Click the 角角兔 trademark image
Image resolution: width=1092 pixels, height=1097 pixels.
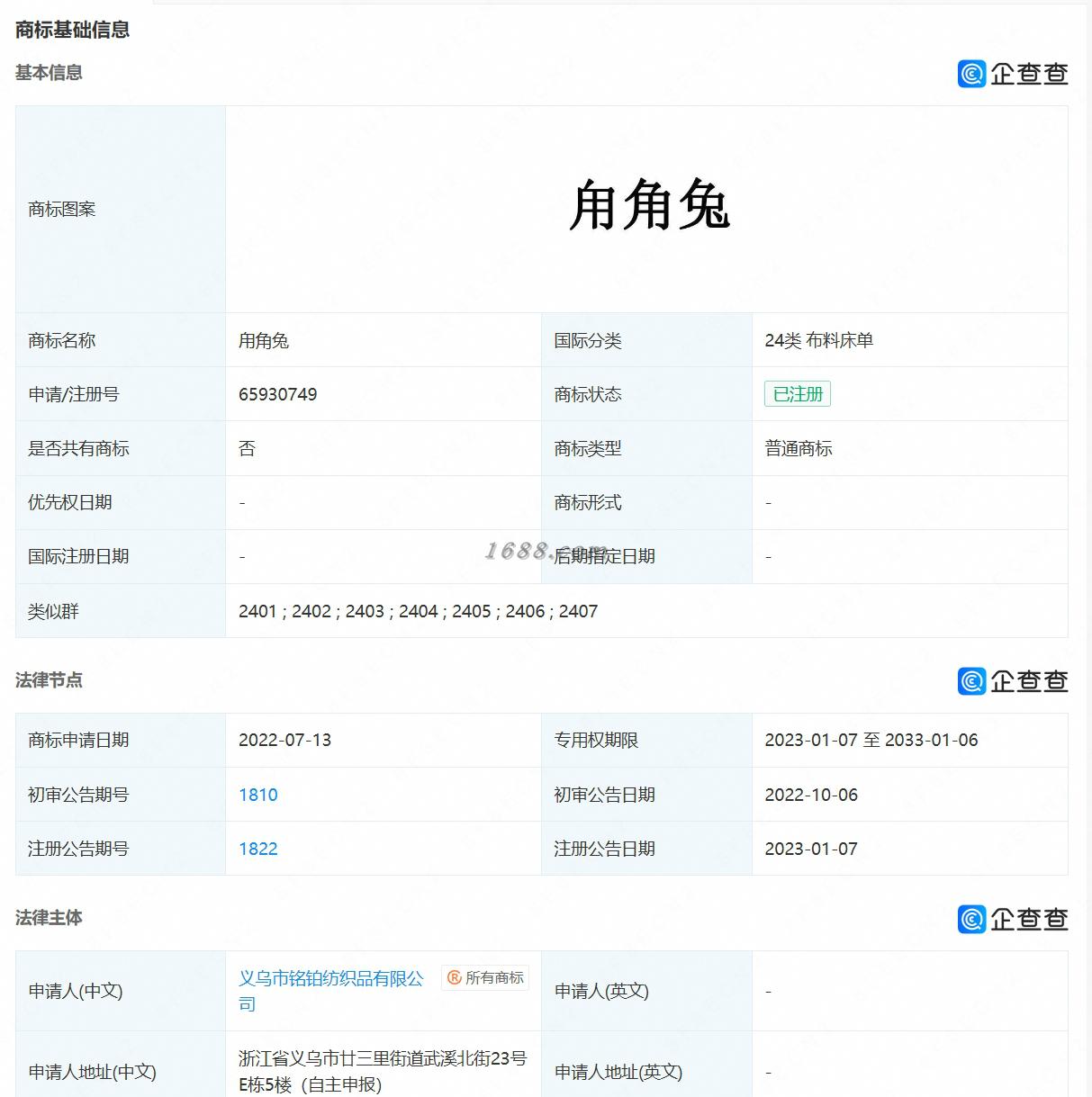pos(649,206)
